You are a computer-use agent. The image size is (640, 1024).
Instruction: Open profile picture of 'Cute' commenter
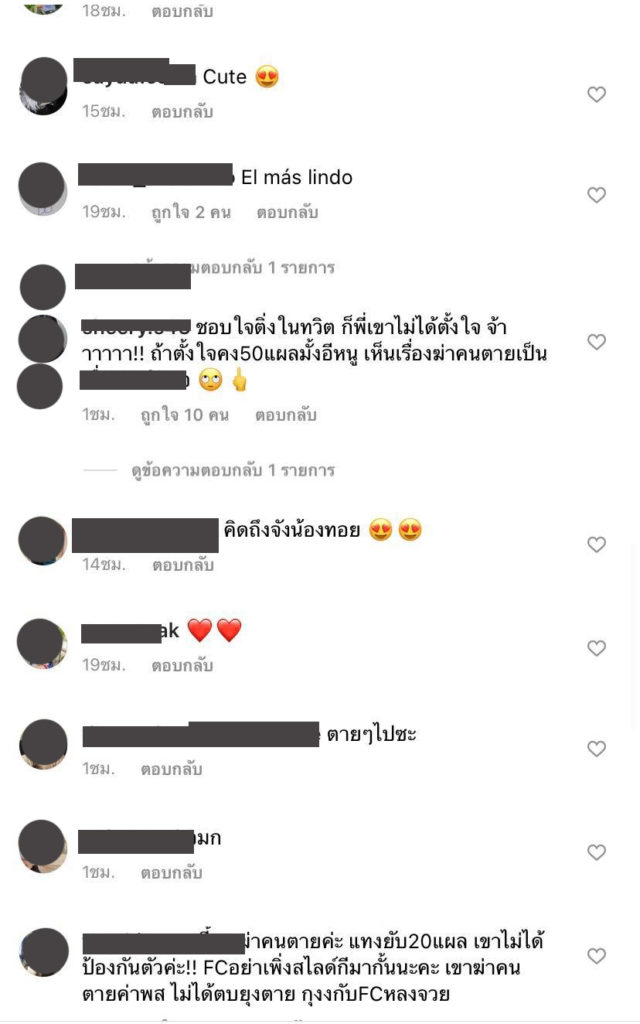point(43,86)
